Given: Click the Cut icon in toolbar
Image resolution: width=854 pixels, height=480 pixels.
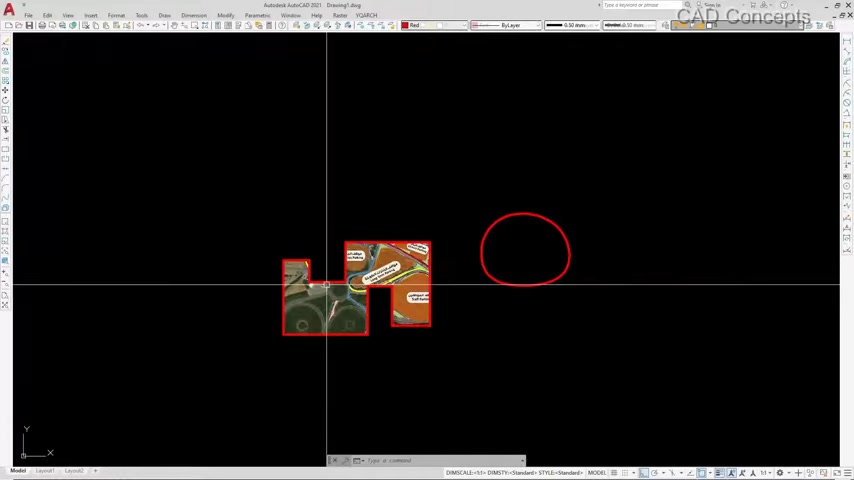Looking at the screenshot, I should [86, 26].
